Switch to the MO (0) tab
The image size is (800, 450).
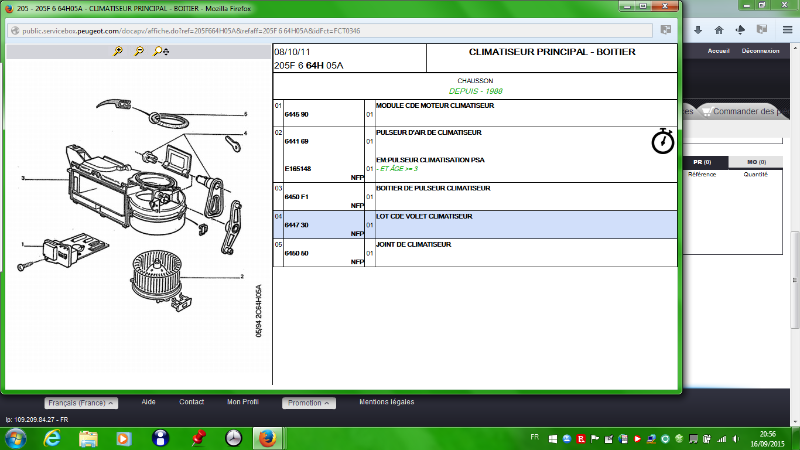tap(756, 162)
